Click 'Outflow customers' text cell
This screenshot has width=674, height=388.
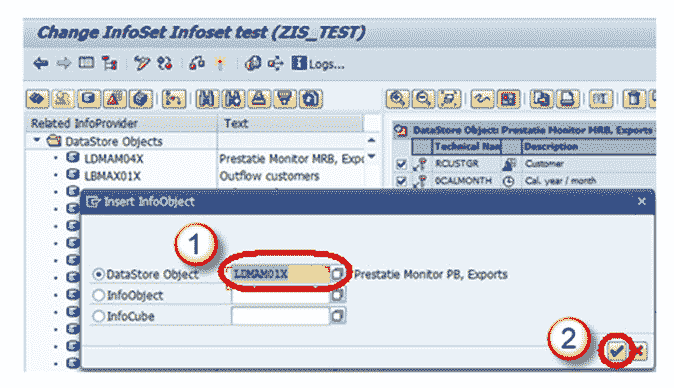click(269, 176)
